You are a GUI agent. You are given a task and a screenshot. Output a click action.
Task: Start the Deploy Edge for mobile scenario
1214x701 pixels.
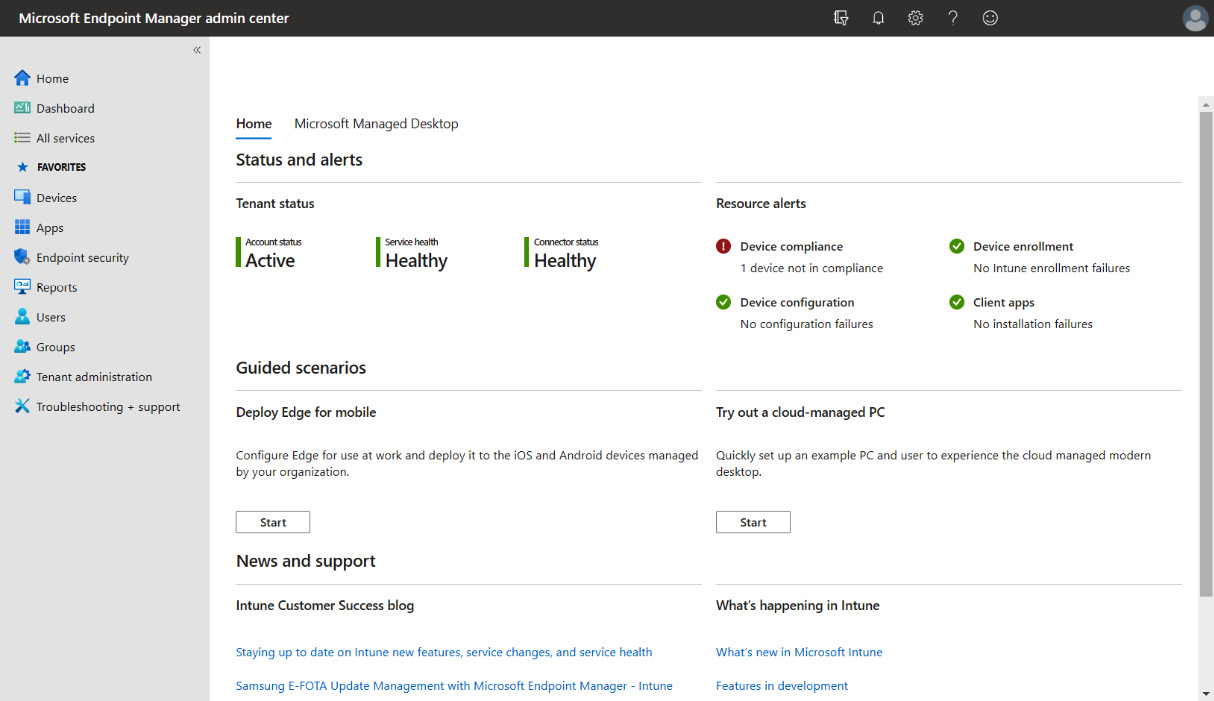tap(273, 522)
